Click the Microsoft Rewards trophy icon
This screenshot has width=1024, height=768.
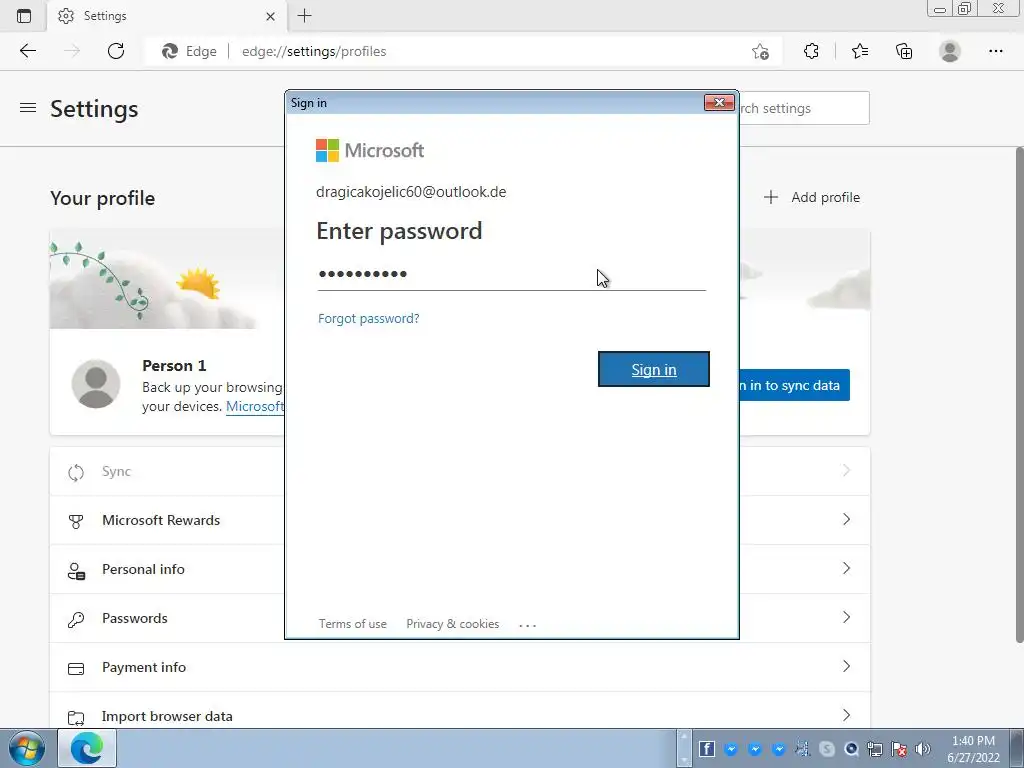[76, 521]
